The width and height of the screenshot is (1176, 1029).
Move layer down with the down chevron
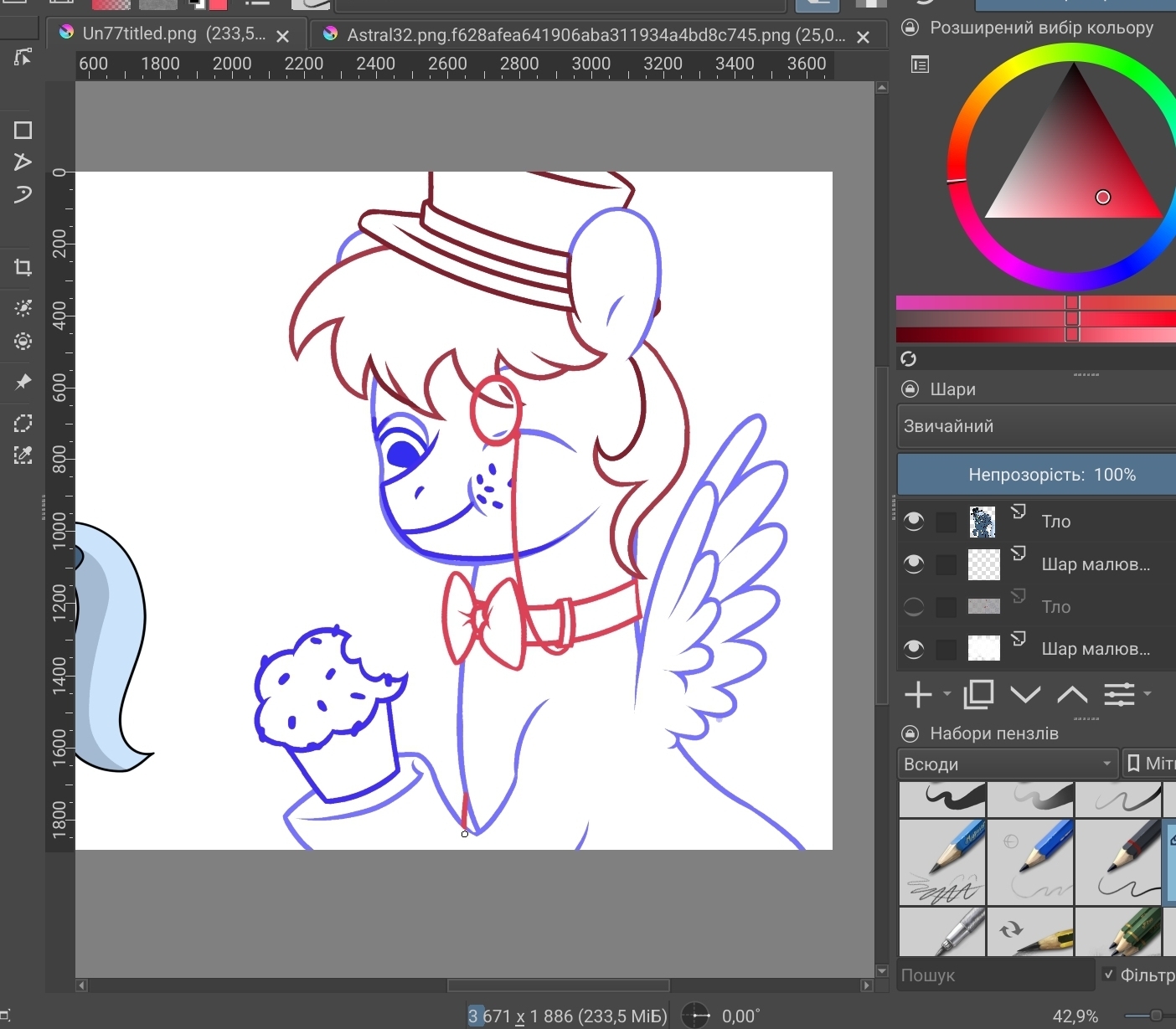(x=1025, y=694)
